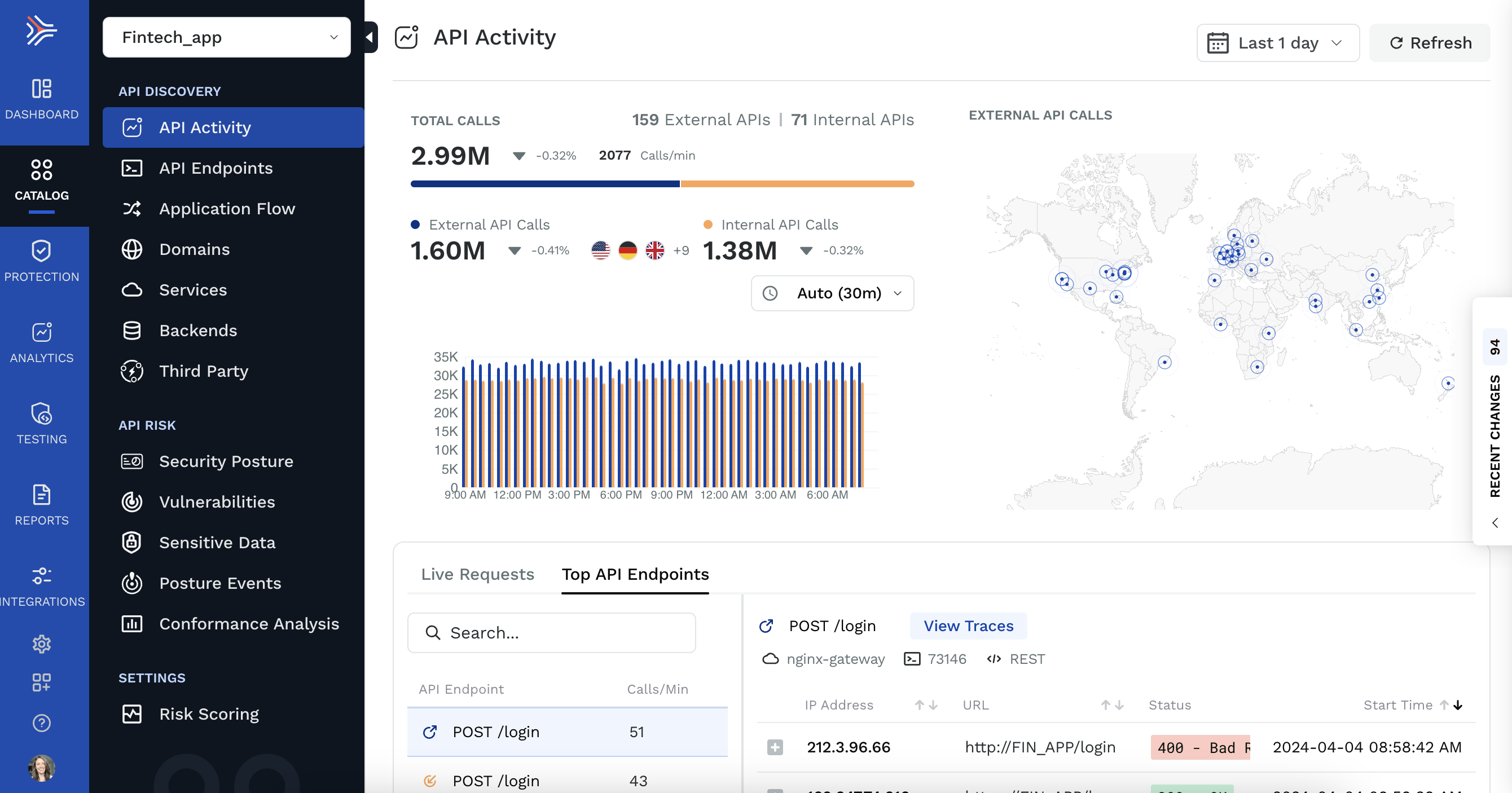Click the Refresh button
Screen dimensions: 1512x793
tap(1430, 43)
